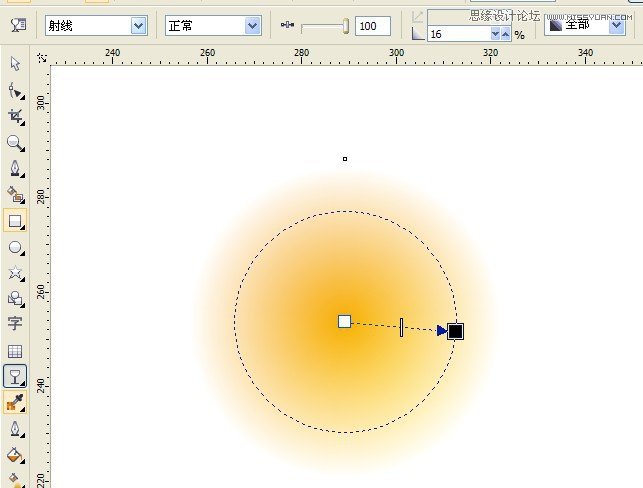Select the Rectangle tool
643x488 pixels.
click(x=15, y=221)
